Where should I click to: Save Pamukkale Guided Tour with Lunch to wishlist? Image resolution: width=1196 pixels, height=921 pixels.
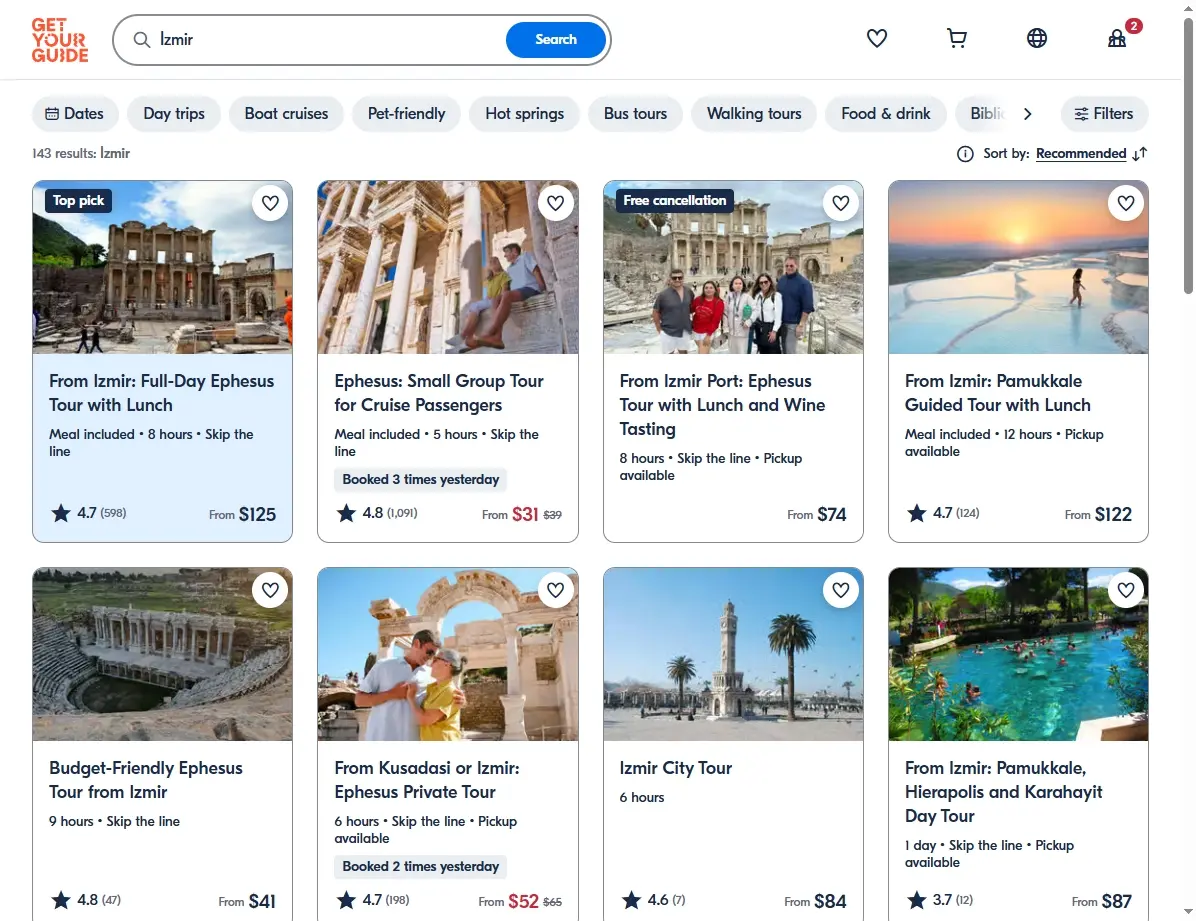coord(1126,203)
